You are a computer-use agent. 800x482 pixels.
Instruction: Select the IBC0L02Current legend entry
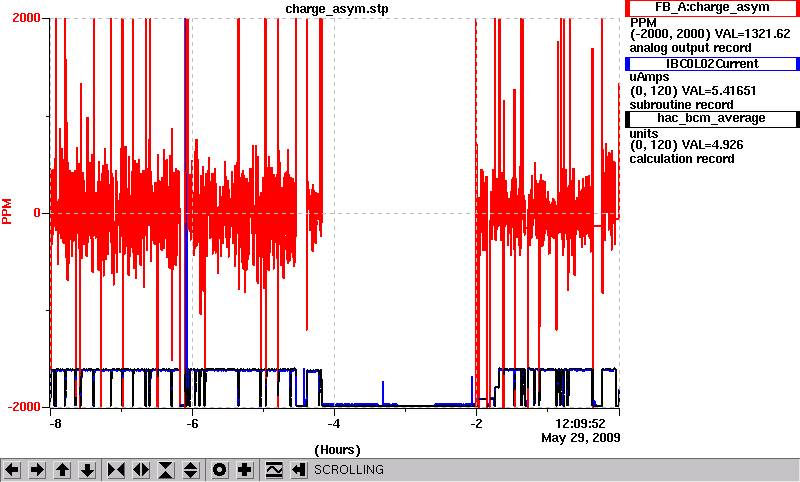pyautogui.click(x=712, y=64)
